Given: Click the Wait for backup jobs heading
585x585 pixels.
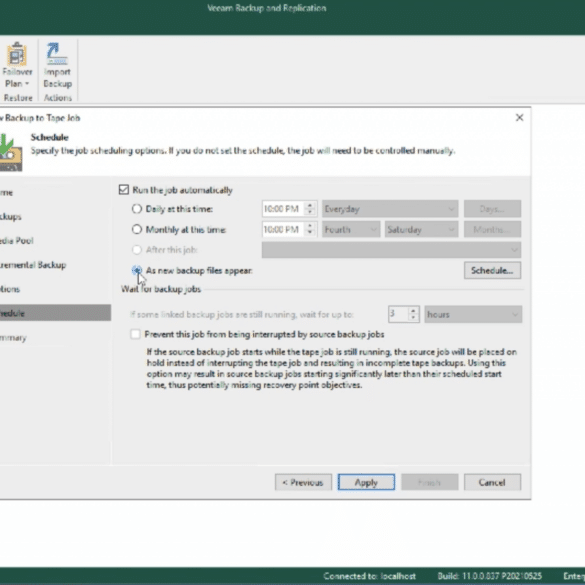Looking at the screenshot, I should point(161,289).
